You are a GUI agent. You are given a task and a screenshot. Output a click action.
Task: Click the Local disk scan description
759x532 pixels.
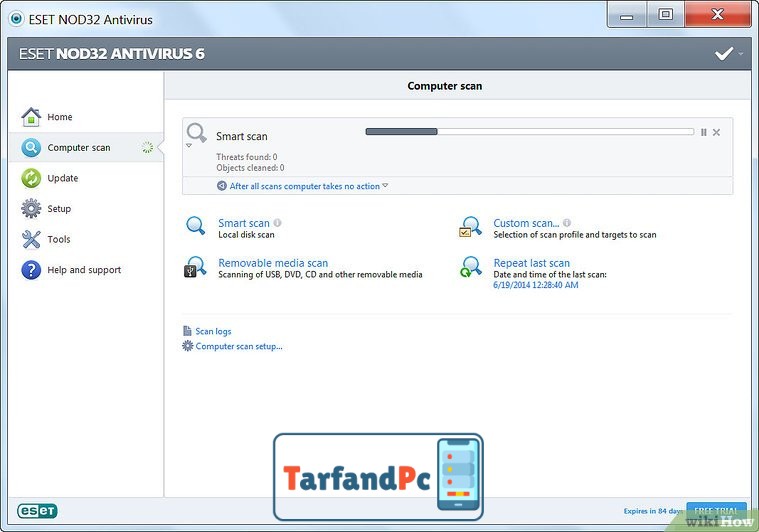point(246,235)
